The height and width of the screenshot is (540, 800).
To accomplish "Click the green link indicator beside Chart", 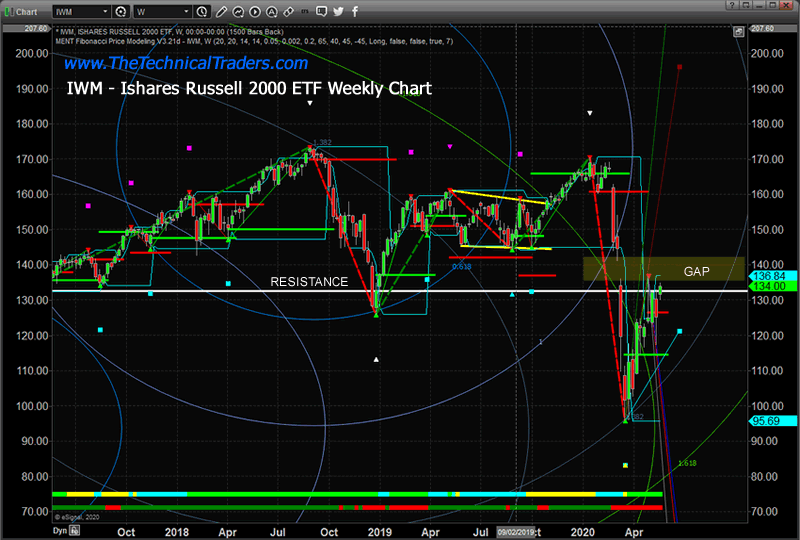I will (9, 11).
